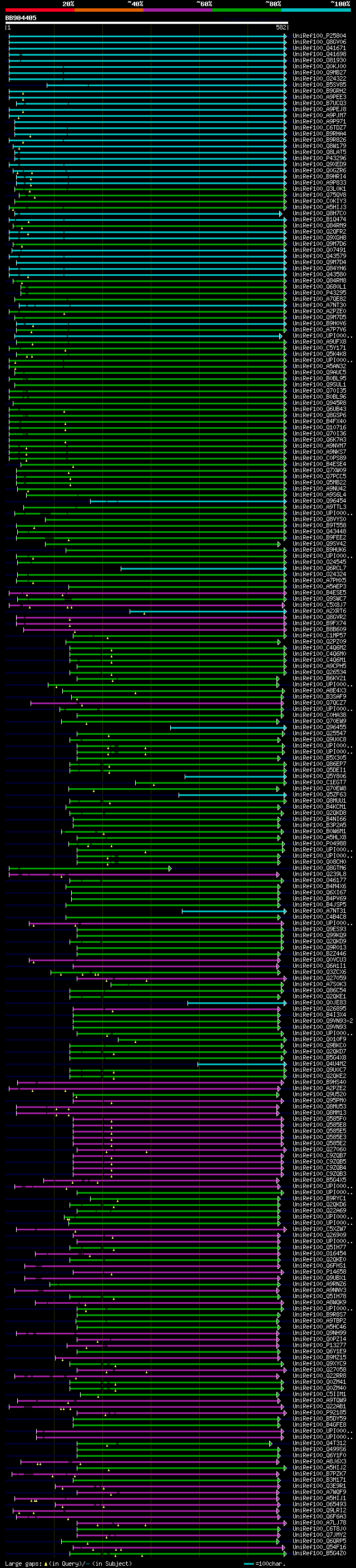Image resolution: width=356 pixels, height=1568 pixels.
Task: Click the =100char. scale legend
Action: pos(264,1564)
